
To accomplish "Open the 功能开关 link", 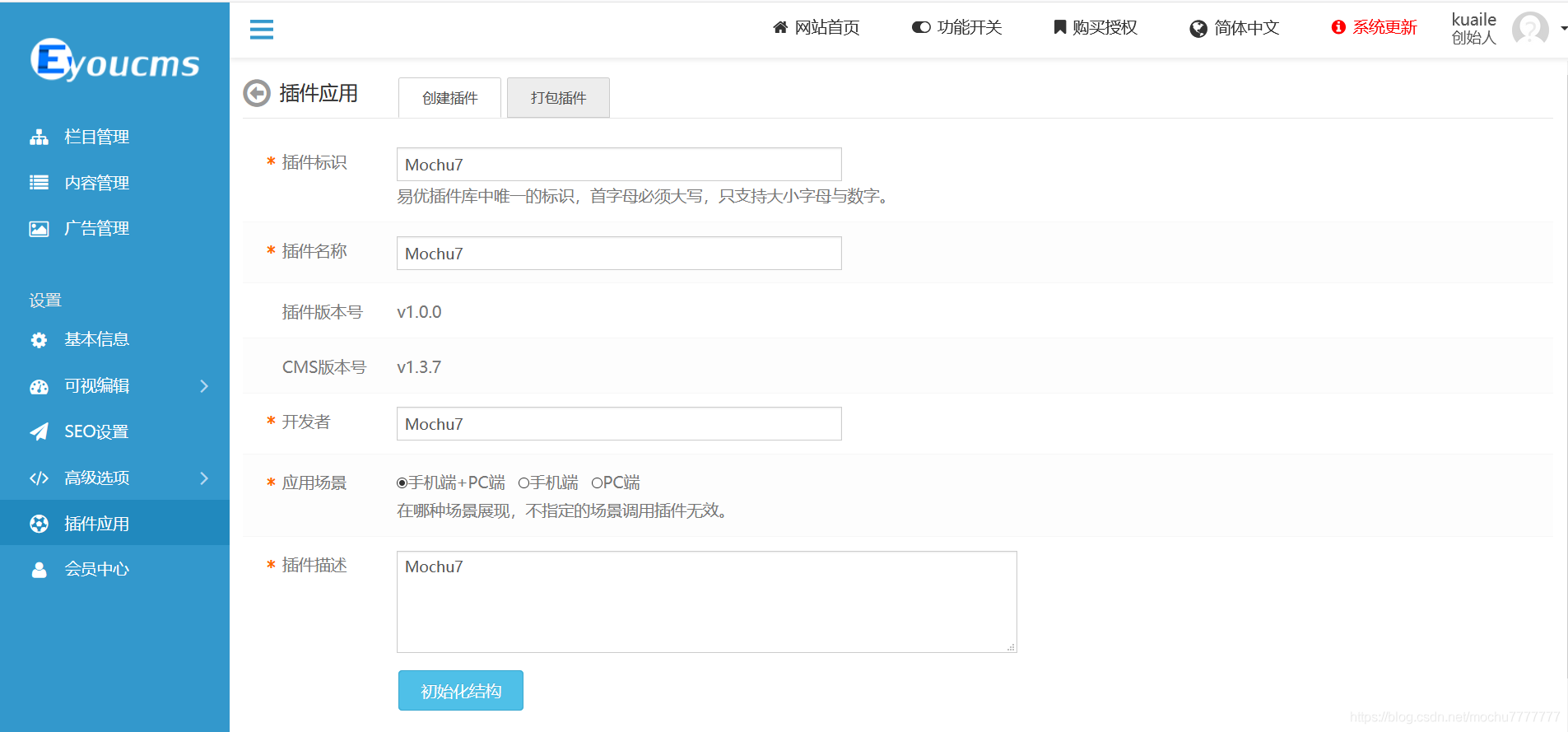I will [x=969, y=27].
